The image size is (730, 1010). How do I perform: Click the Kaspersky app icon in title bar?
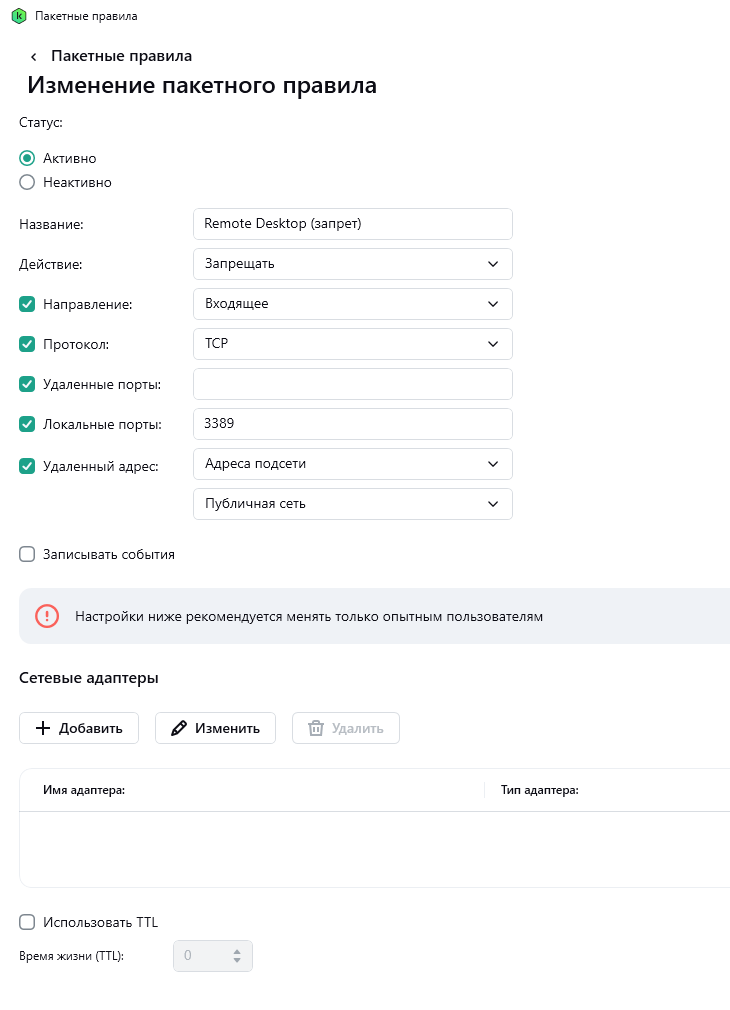pyautogui.click(x=18, y=16)
